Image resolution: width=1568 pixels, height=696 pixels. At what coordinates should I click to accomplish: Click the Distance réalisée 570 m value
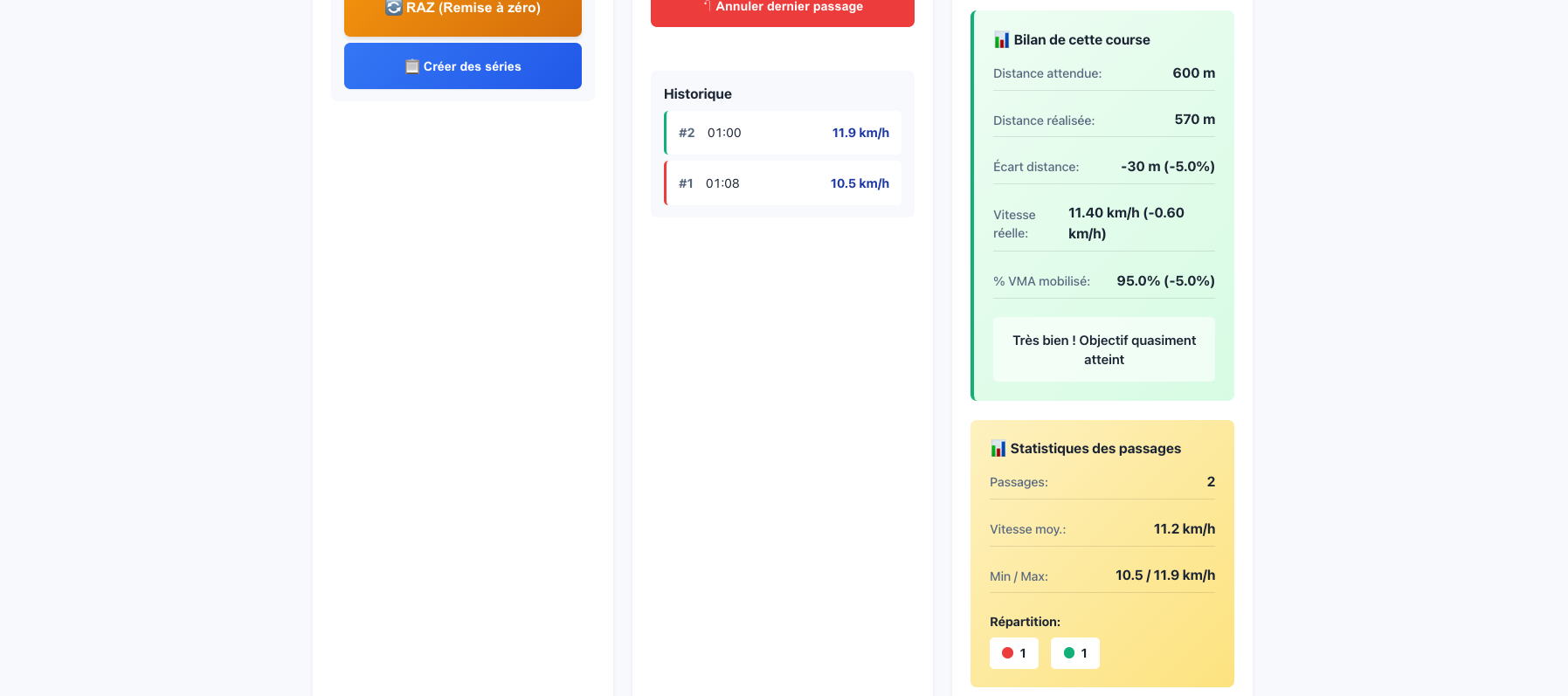click(x=1194, y=120)
